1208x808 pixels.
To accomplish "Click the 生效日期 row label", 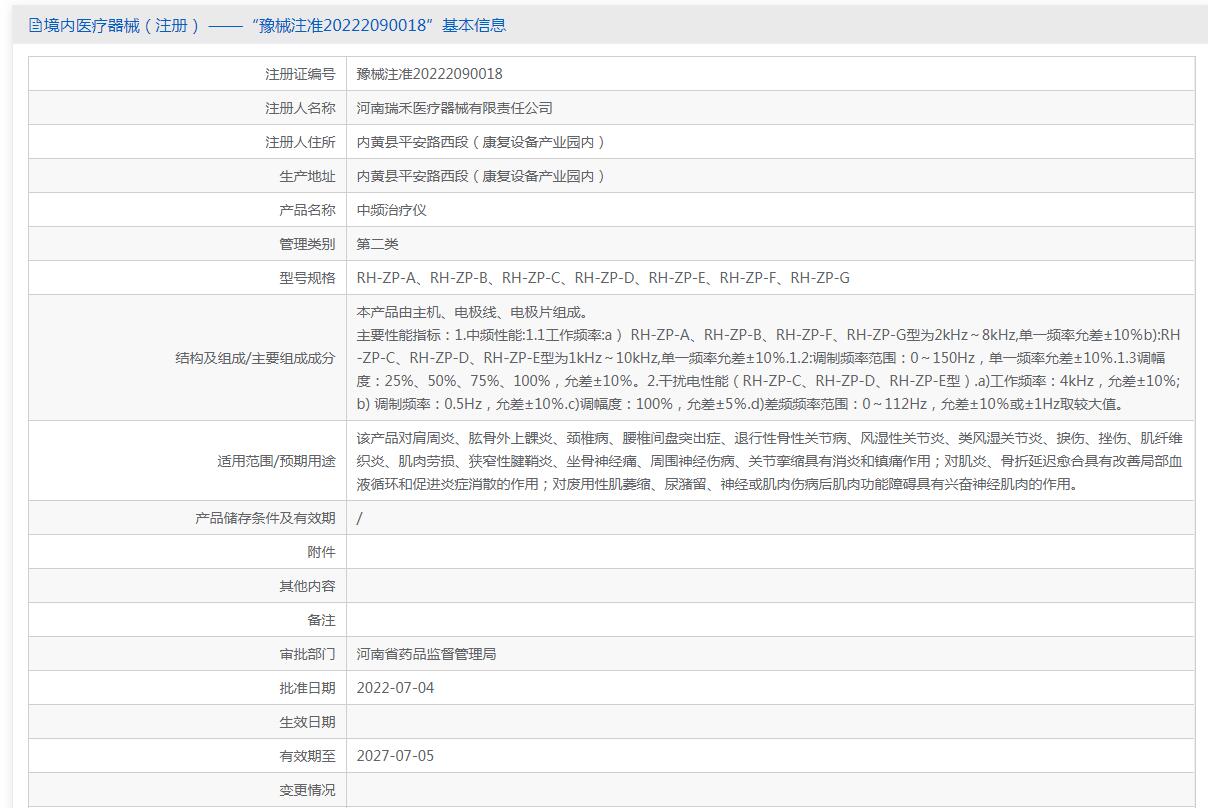I will click(307, 722).
